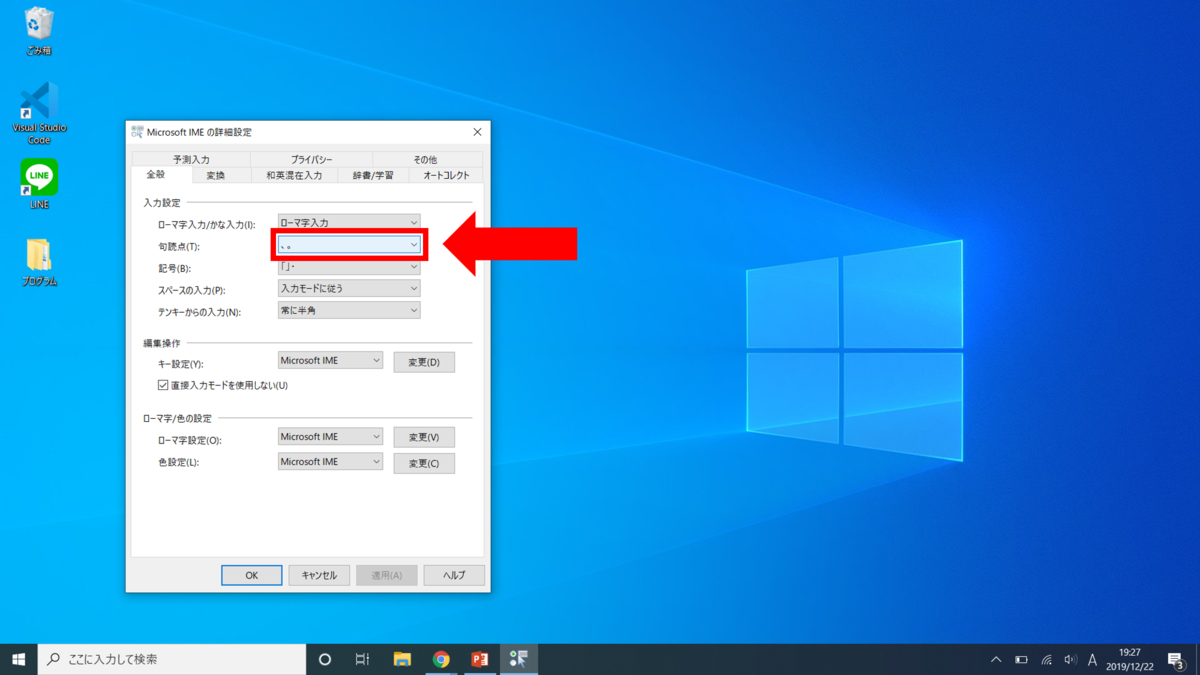Viewport: 1200px width, 675px height.
Task: Open the Wi-Fi network tray icon
Action: [1046, 660]
